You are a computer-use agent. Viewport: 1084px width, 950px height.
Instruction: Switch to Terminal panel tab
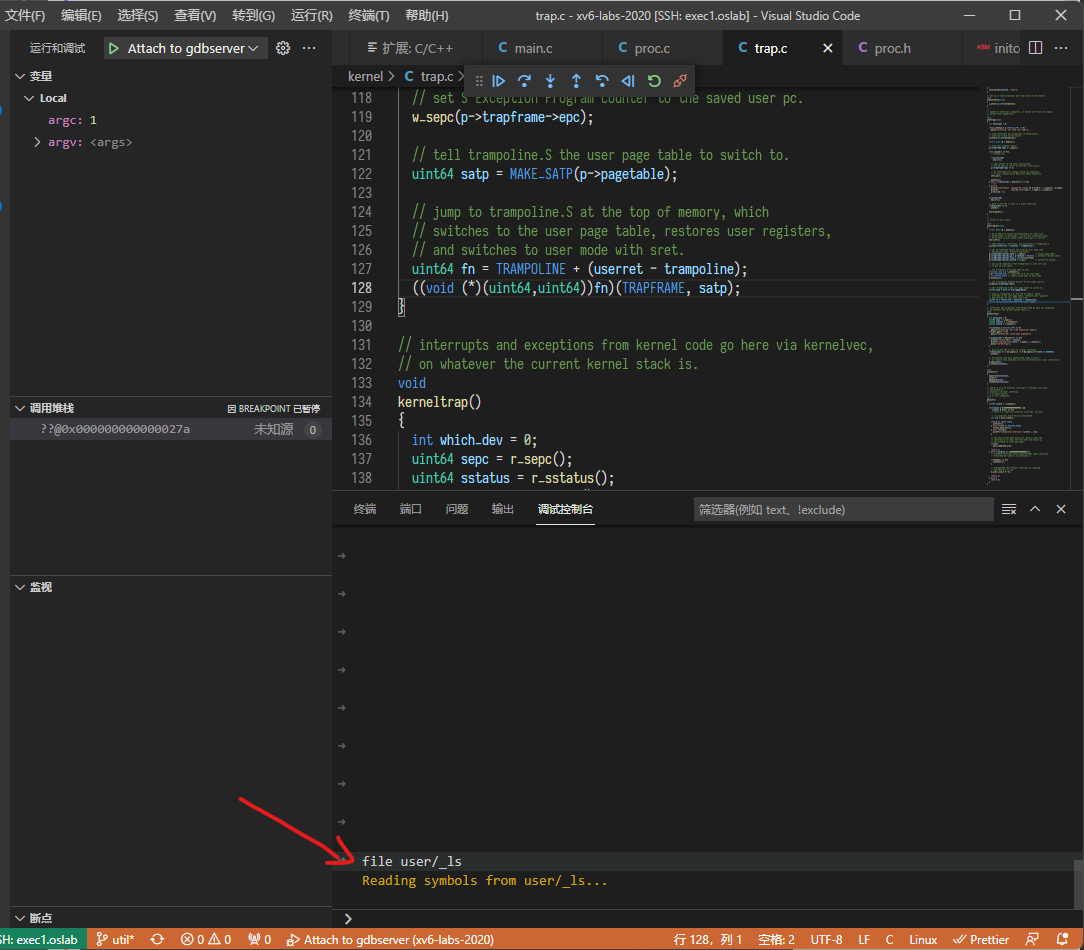(x=365, y=510)
